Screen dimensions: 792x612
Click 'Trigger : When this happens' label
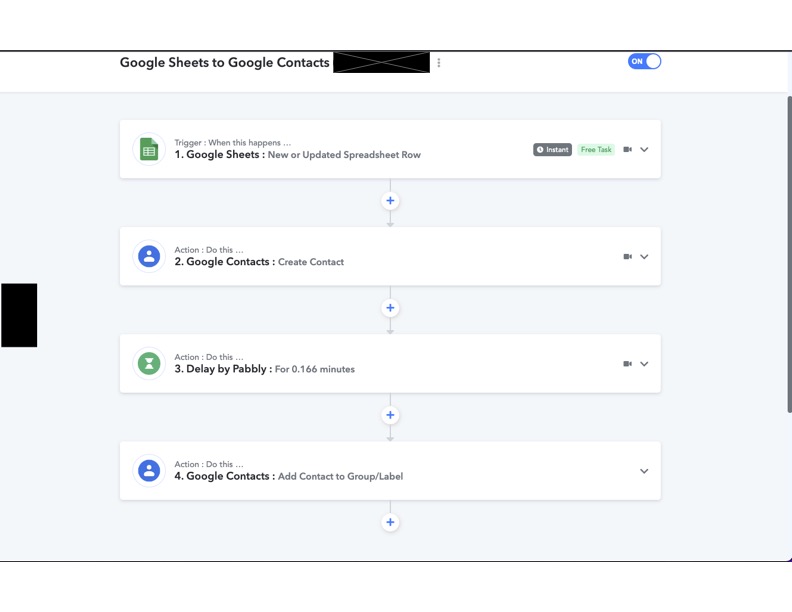coord(232,142)
